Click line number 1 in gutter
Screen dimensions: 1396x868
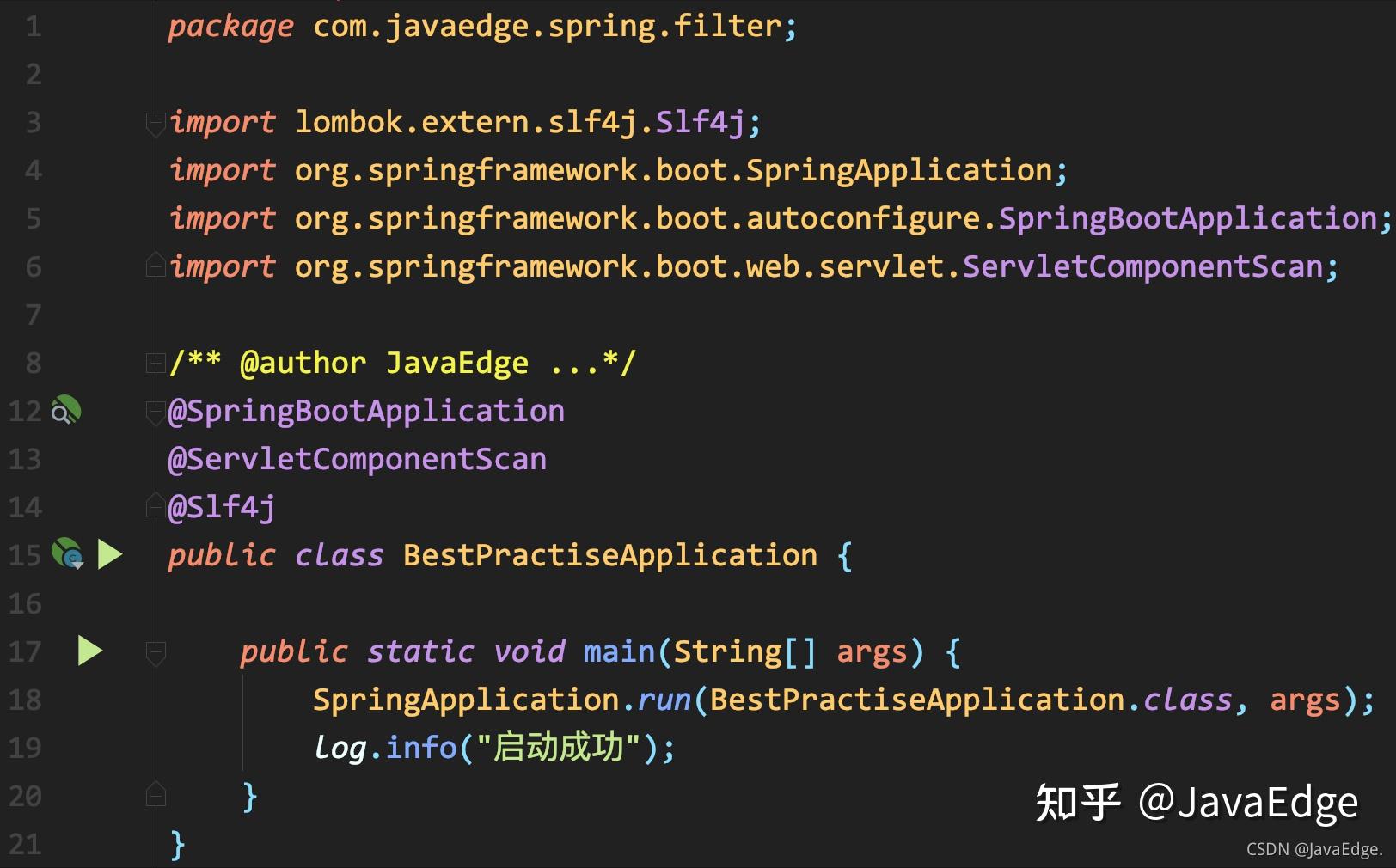[34, 27]
